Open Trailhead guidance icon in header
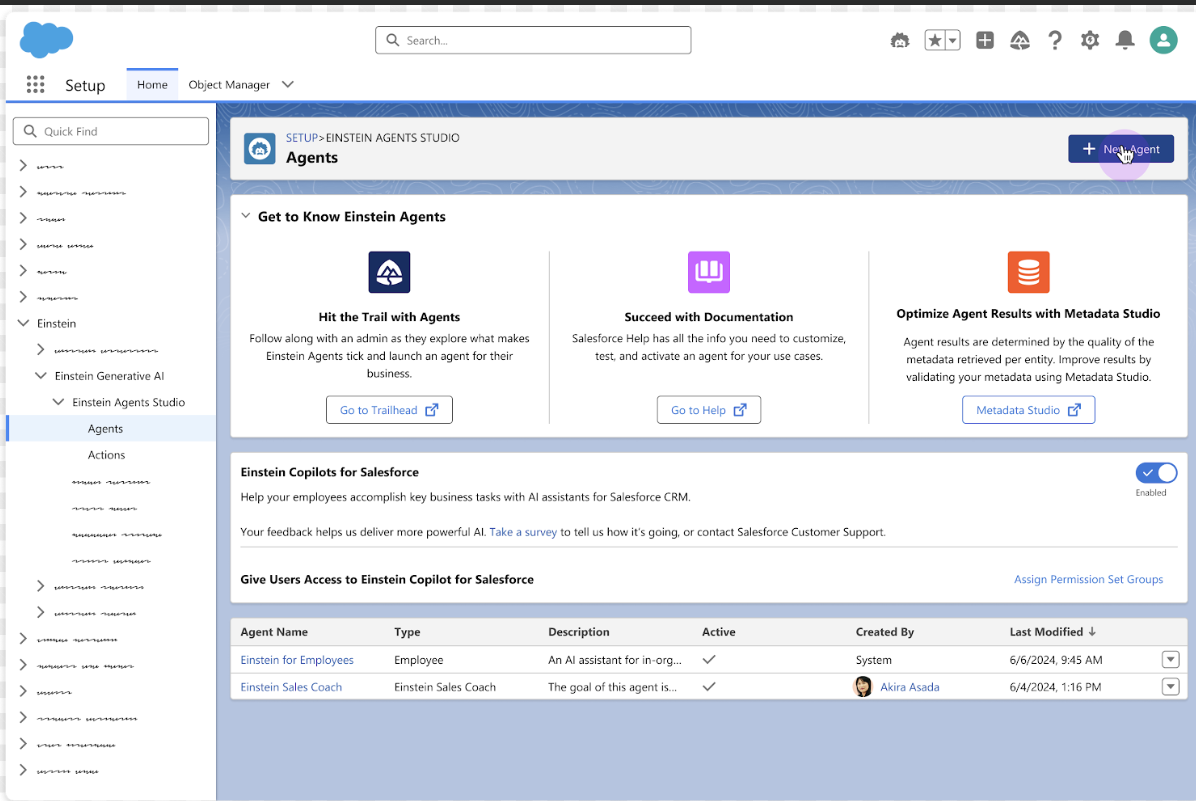This screenshot has height=801, width=1196. (x=1020, y=40)
